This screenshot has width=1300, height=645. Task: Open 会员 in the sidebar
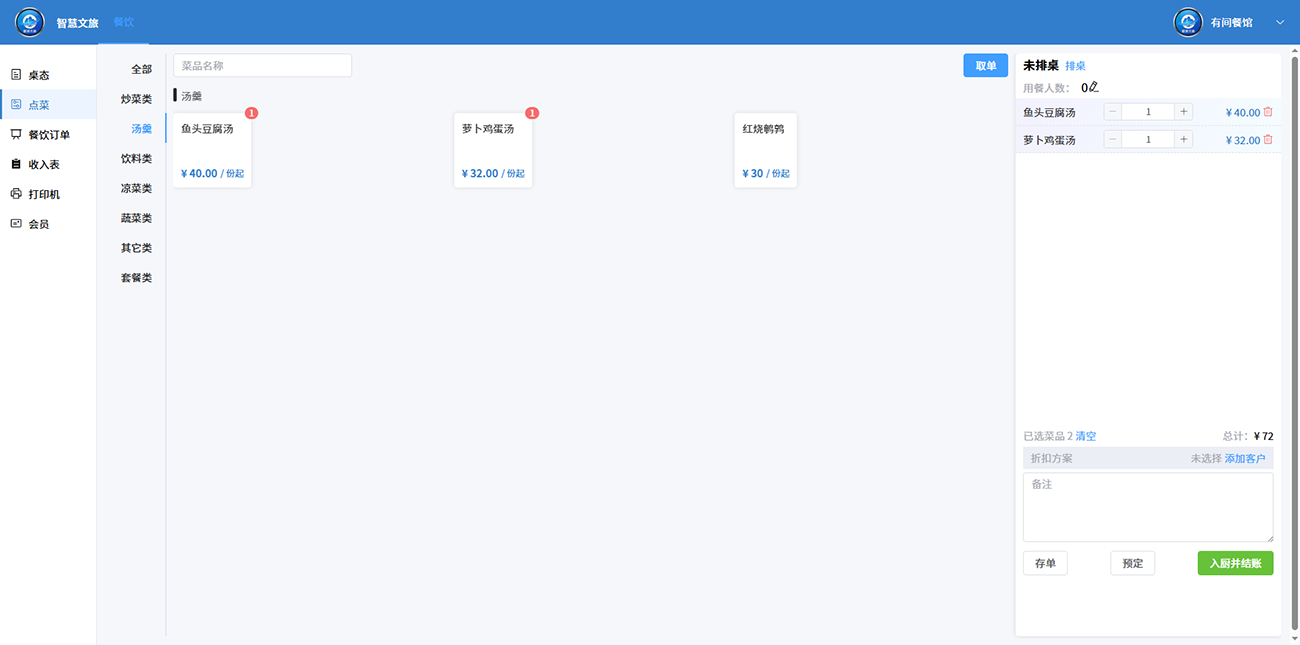pos(48,224)
